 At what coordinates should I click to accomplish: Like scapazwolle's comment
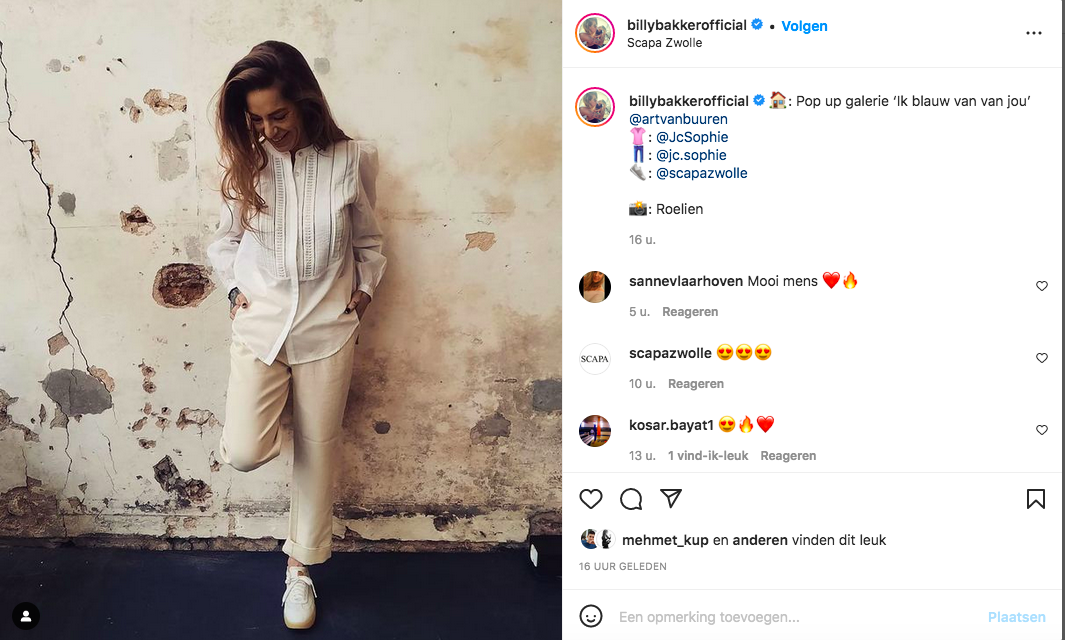pos(1042,358)
